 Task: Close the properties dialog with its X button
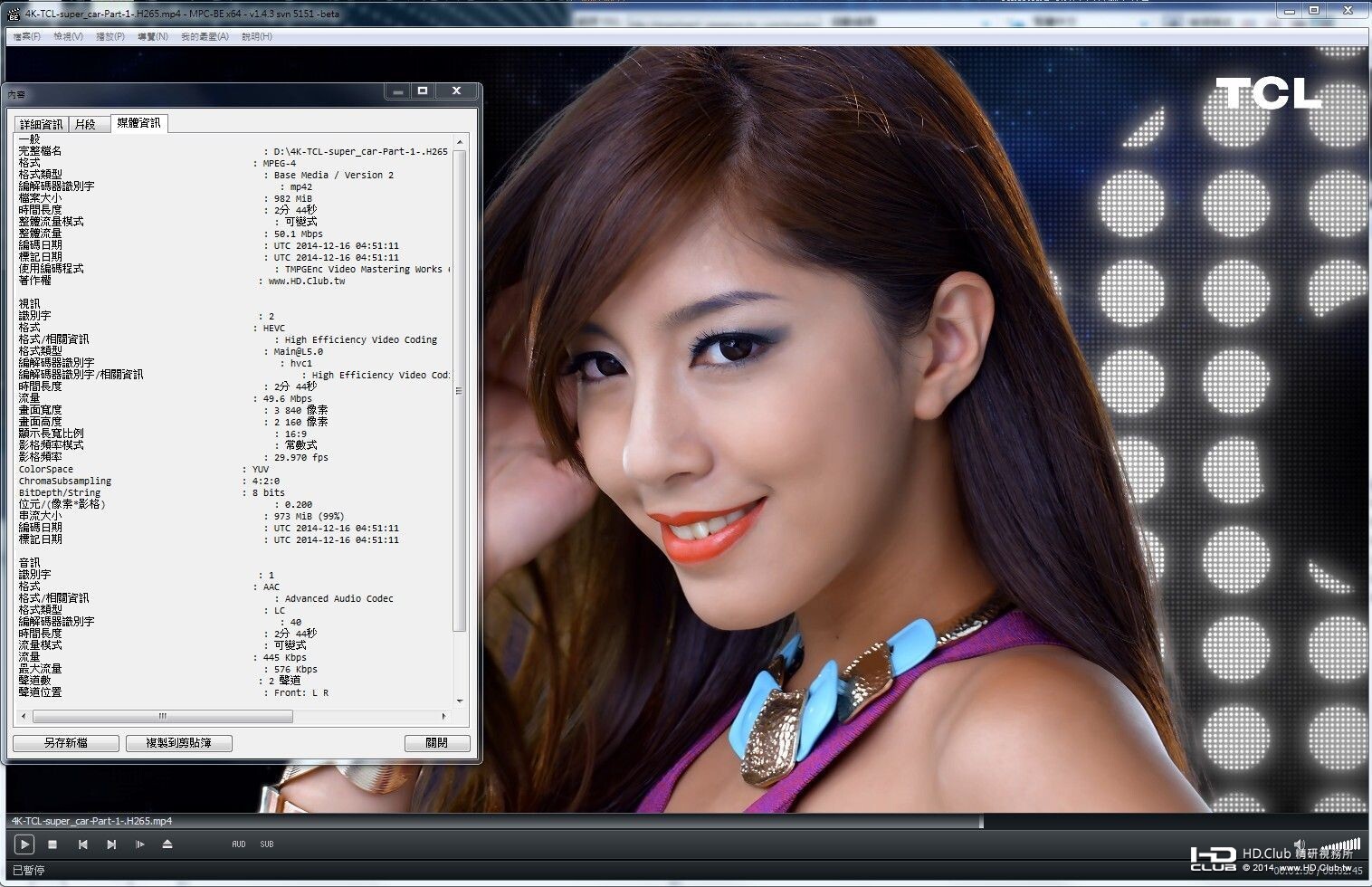point(456,91)
